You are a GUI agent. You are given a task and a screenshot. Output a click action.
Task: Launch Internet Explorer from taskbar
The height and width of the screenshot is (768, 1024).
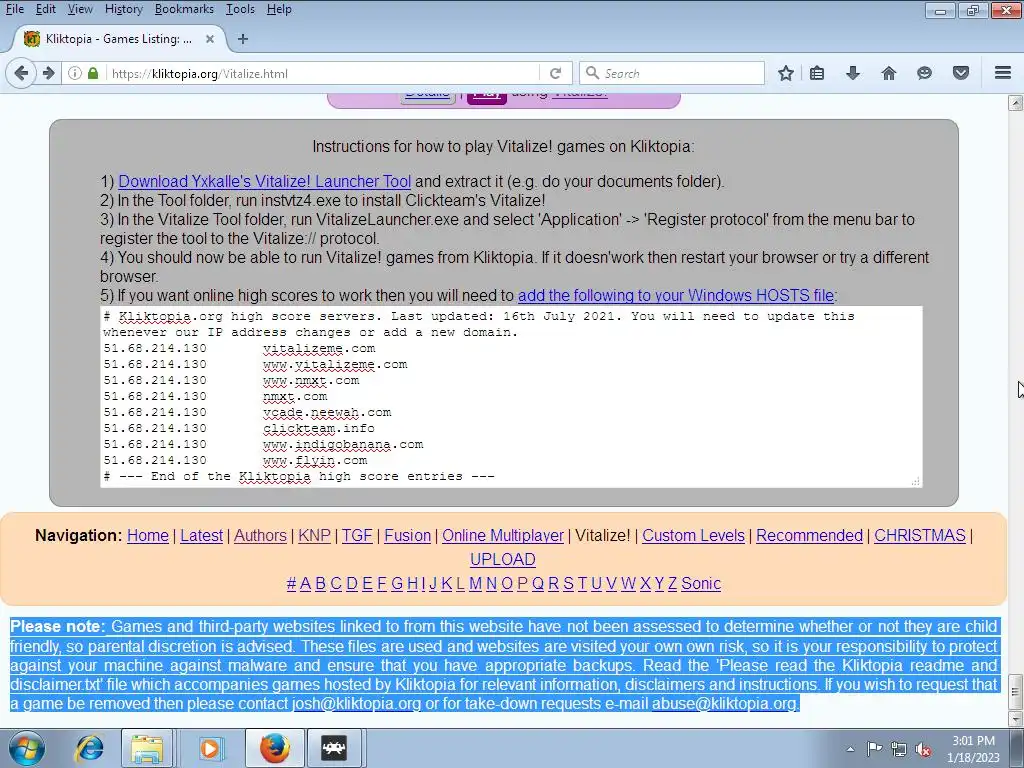pos(89,748)
